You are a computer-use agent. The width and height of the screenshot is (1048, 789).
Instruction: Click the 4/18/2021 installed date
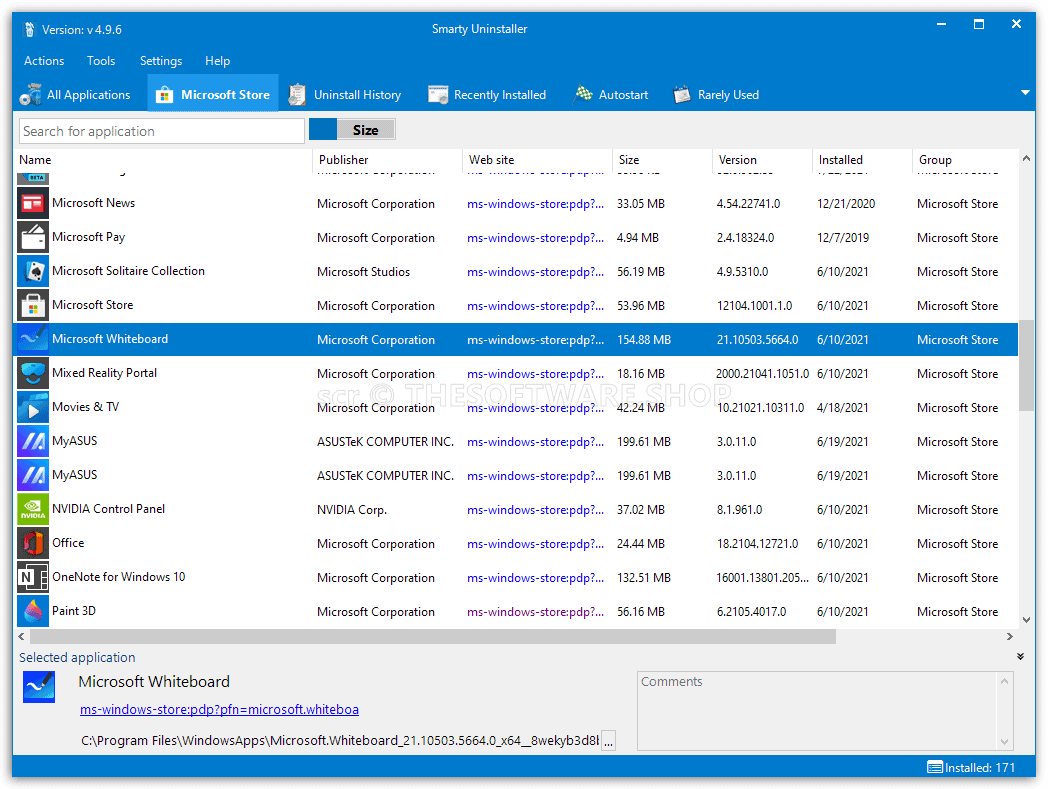coord(842,408)
